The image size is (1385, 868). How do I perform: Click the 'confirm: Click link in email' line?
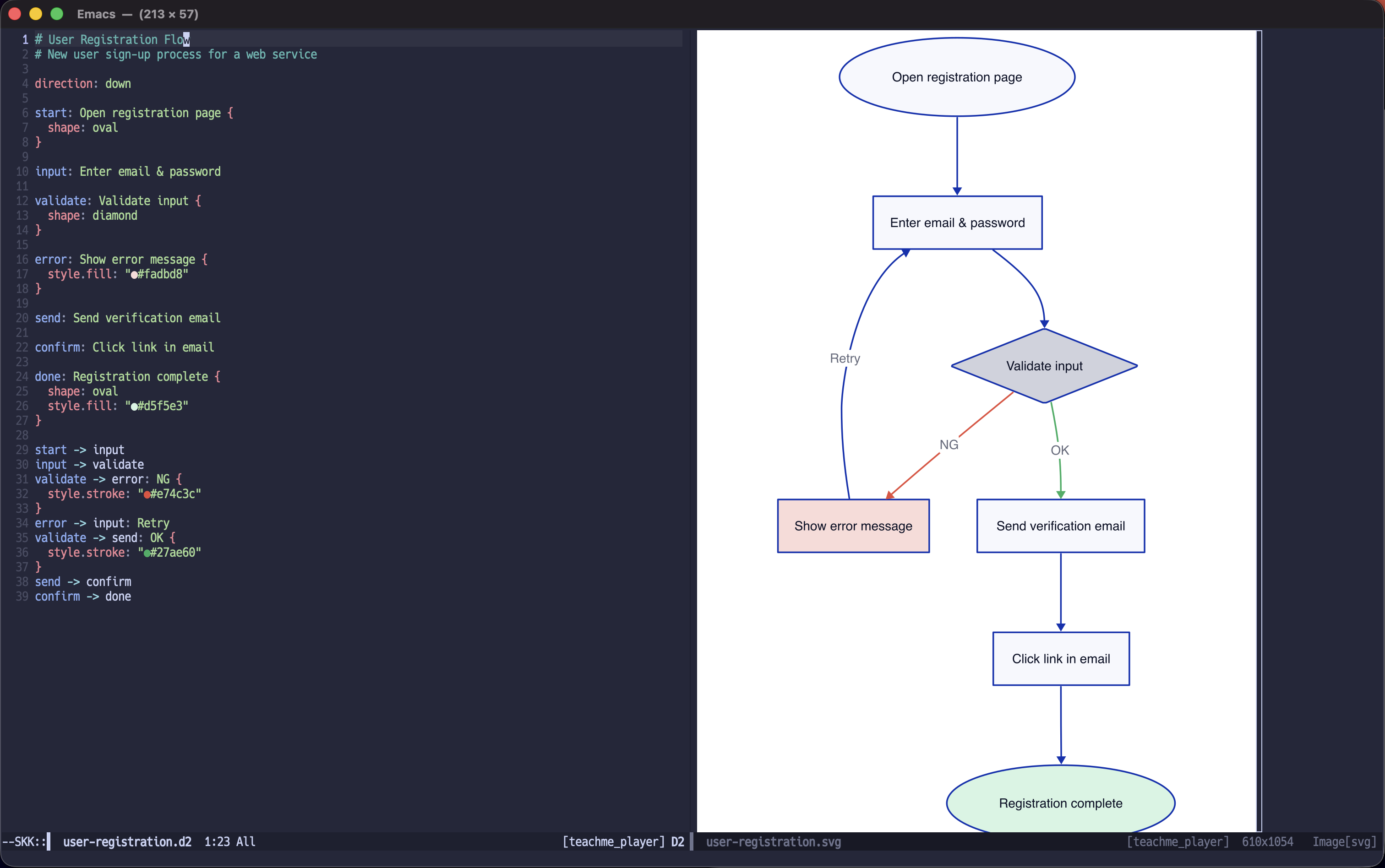click(x=125, y=347)
